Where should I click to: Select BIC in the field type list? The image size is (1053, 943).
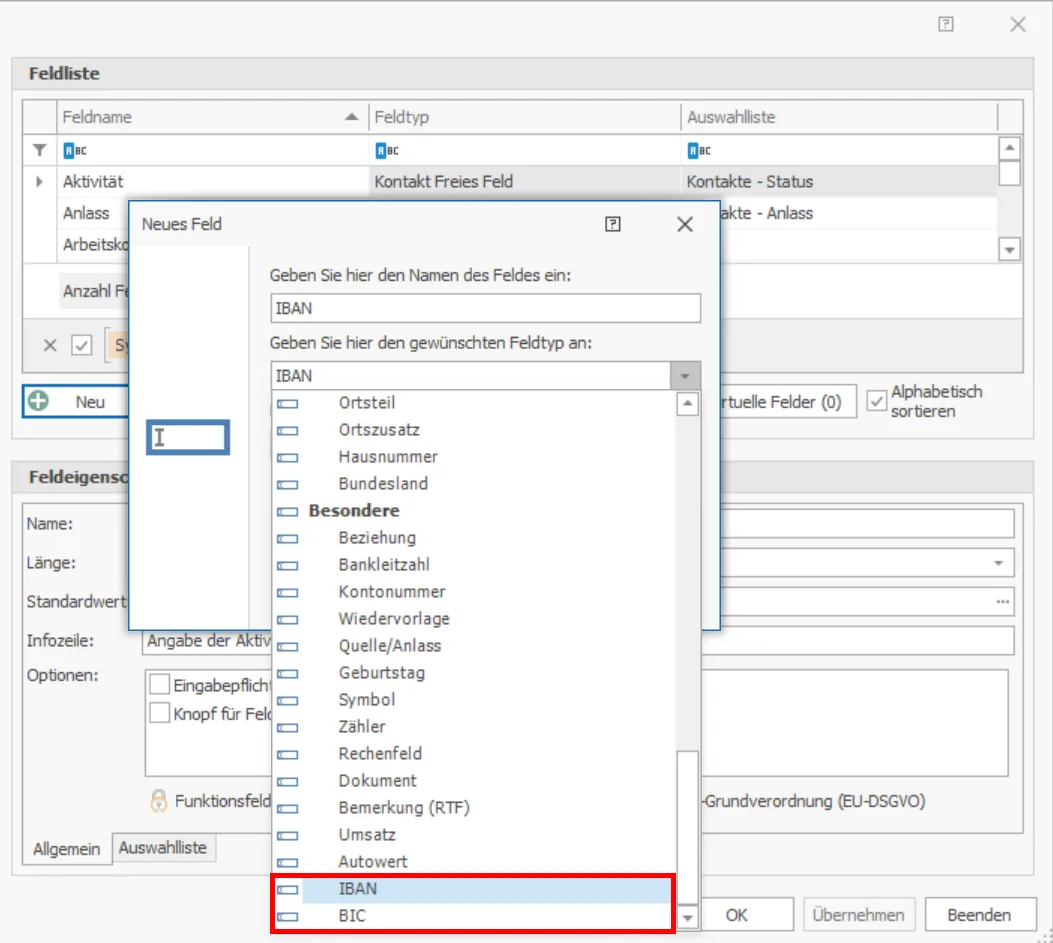coord(474,915)
